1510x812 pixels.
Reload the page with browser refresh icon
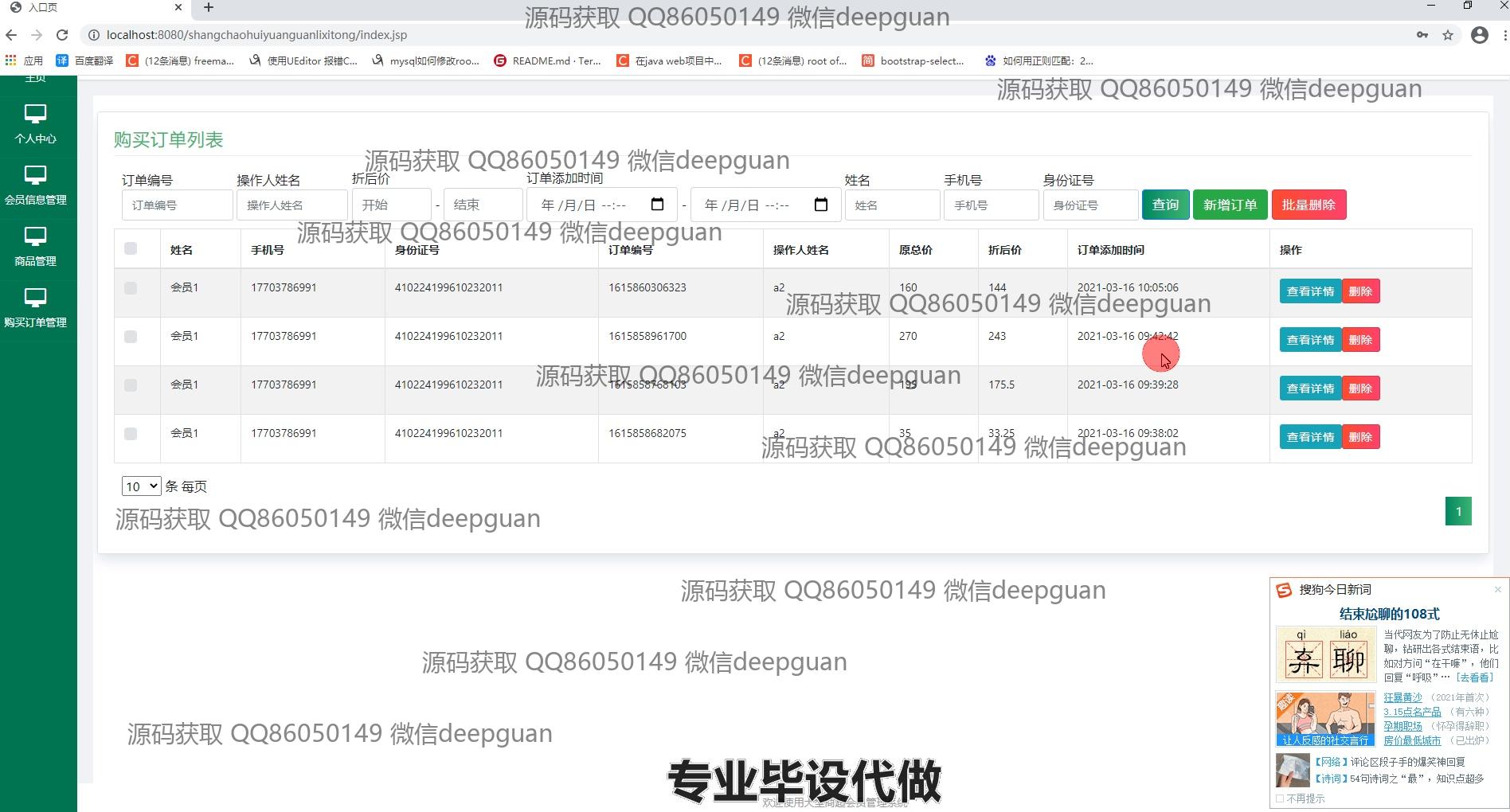pyautogui.click(x=62, y=35)
